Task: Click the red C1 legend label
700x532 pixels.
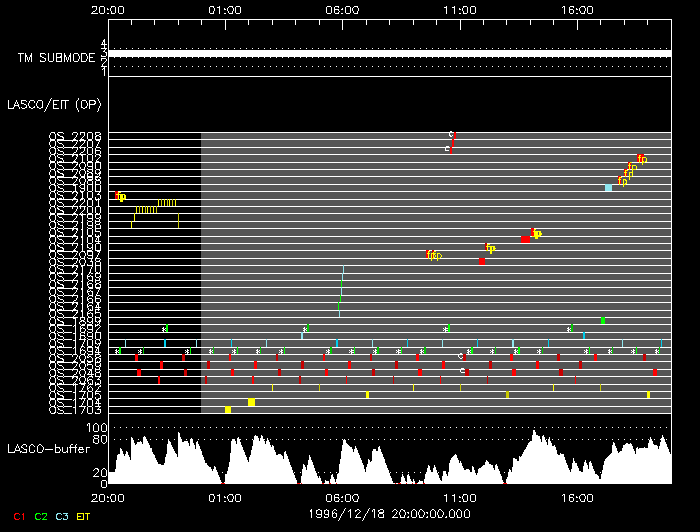Action: (19, 516)
